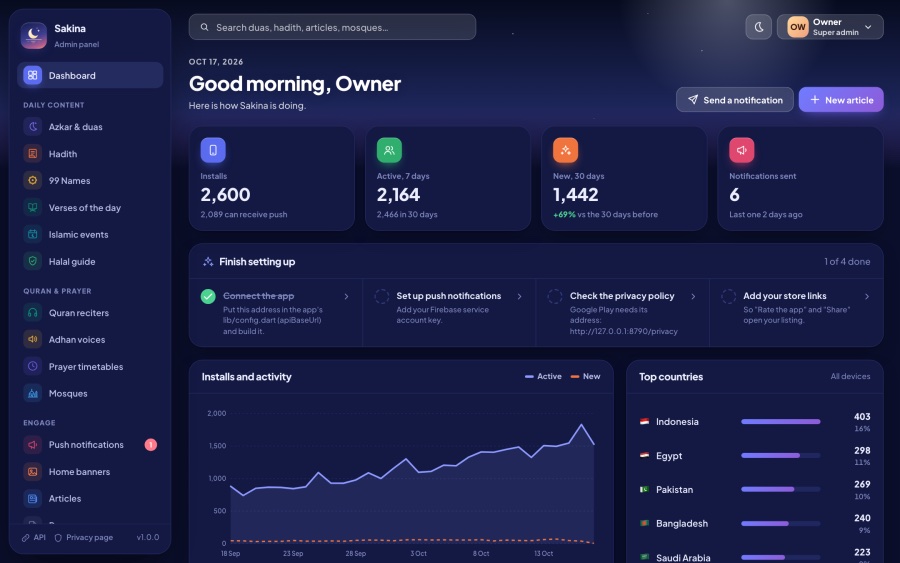Expand Set up push notifications chevron
The width and height of the screenshot is (900, 563).
[x=519, y=296]
